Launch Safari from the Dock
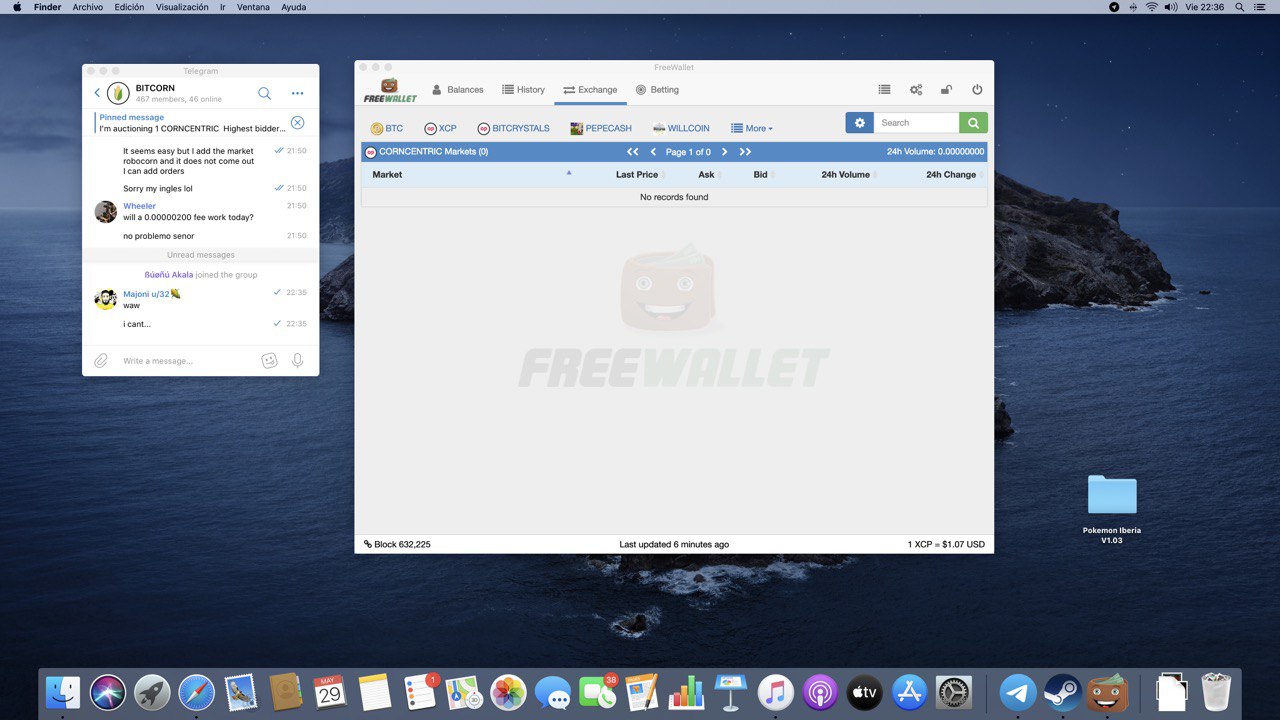This screenshot has width=1280, height=720. point(197,692)
